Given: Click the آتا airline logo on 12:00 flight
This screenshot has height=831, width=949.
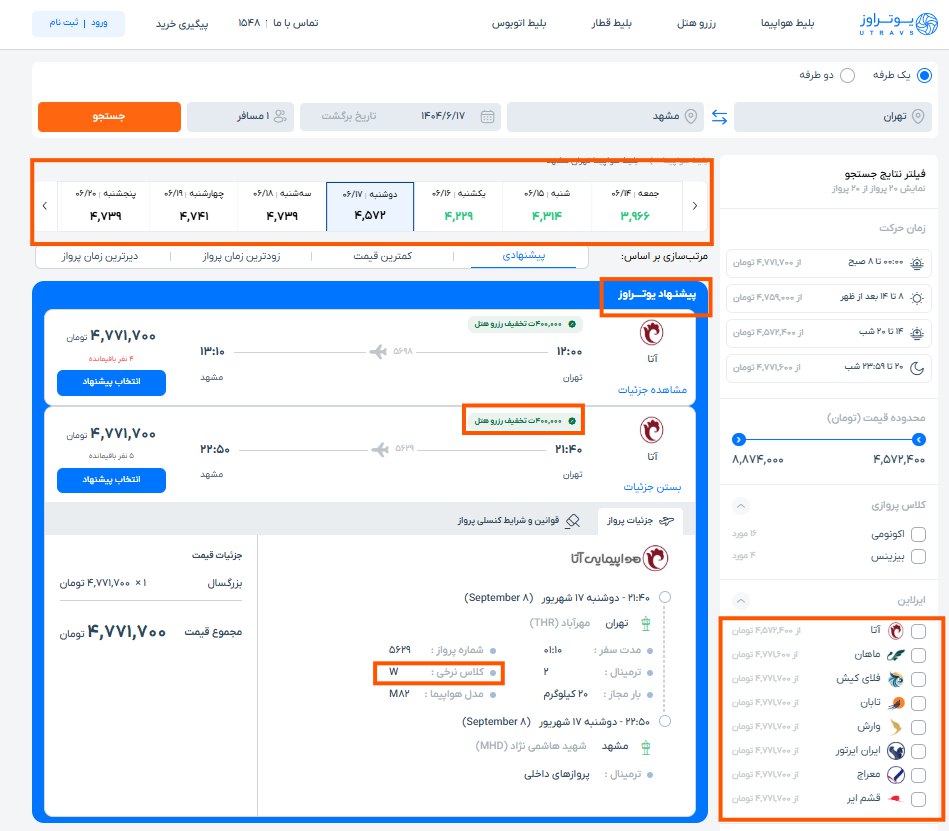Looking at the screenshot, I should point(652,333).
